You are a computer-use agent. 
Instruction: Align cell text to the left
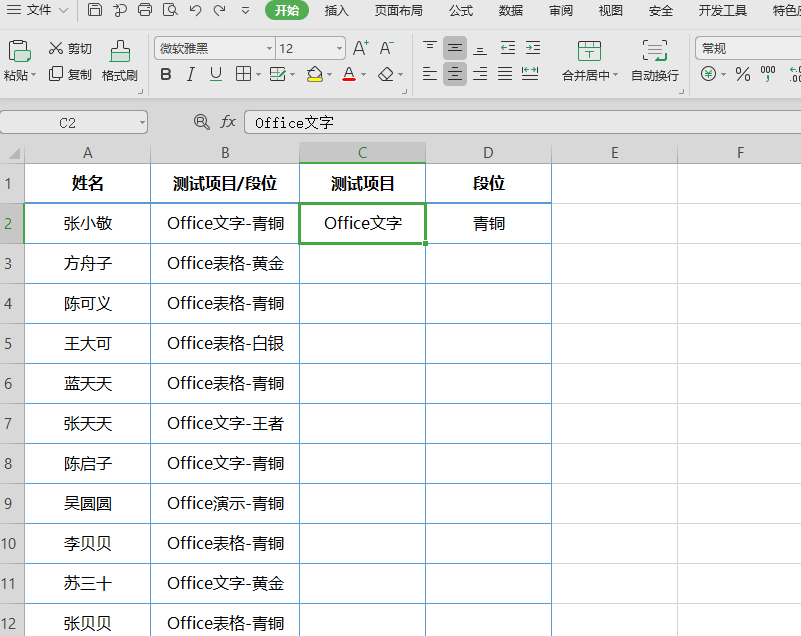point(430,75)
